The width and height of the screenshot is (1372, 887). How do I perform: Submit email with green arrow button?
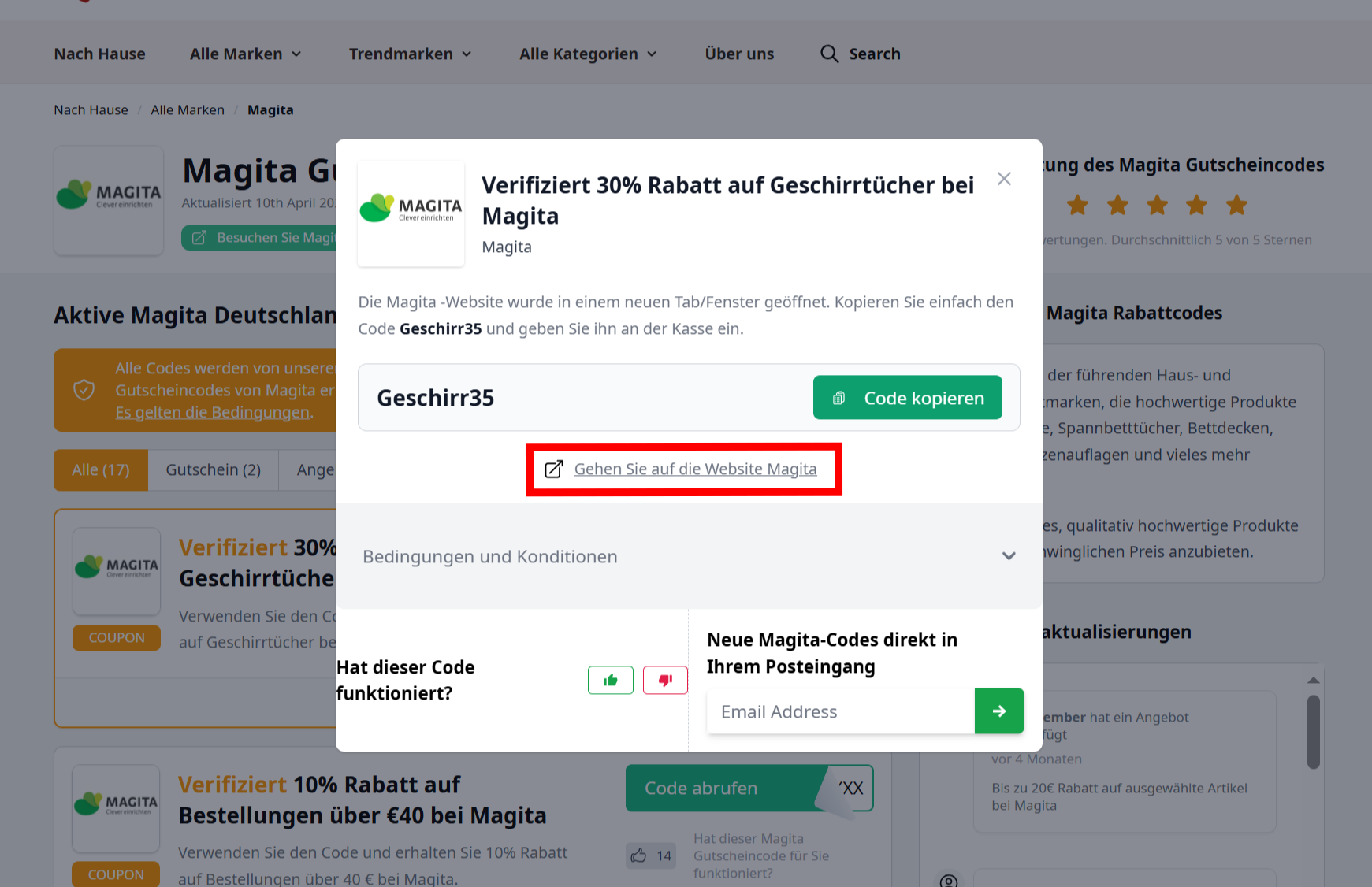point(999,711)
